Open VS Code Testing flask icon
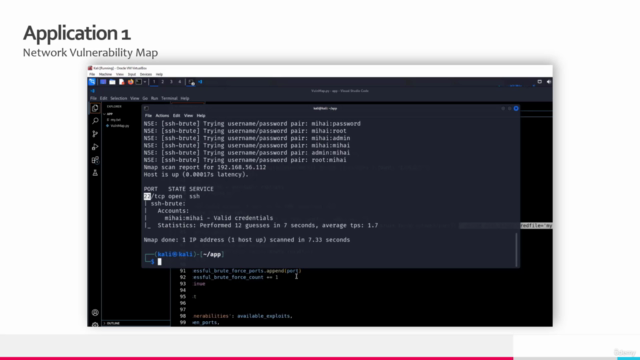Viewport: 640px width, 360px height. click(x=95, y=173)
